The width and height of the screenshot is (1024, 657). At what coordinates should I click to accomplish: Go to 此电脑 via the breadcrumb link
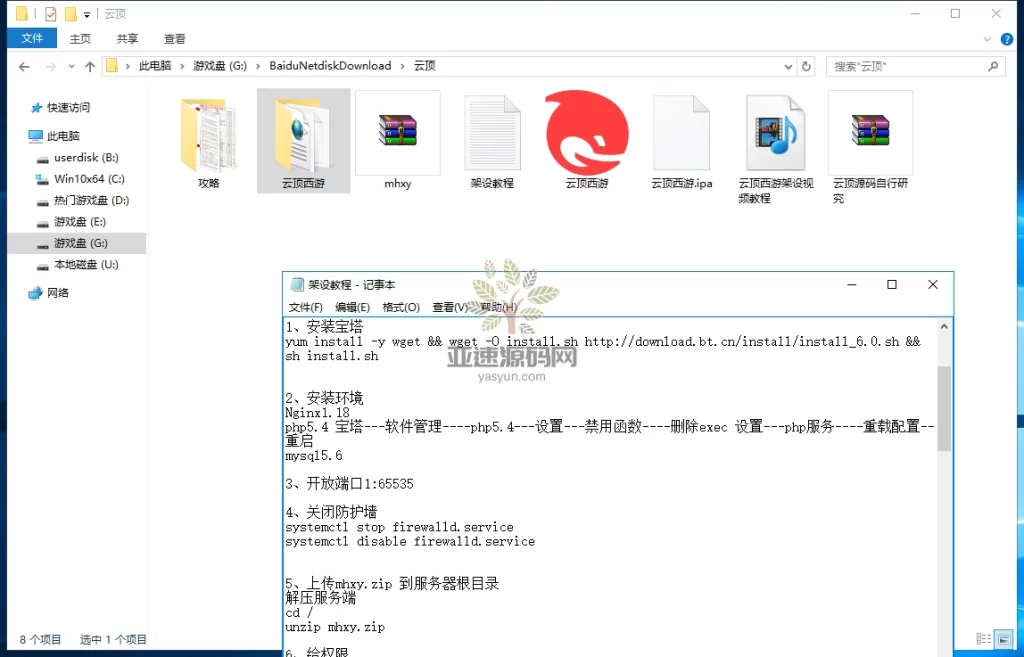(158, 65)
